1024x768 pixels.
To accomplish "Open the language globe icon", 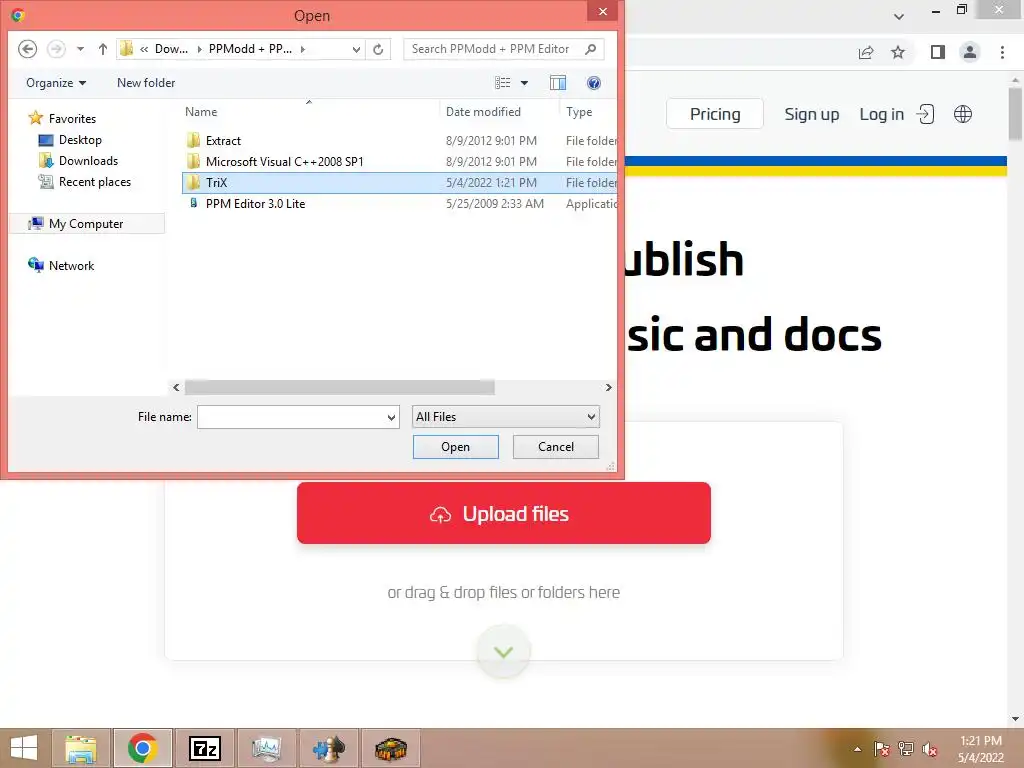I will (963, 114).
